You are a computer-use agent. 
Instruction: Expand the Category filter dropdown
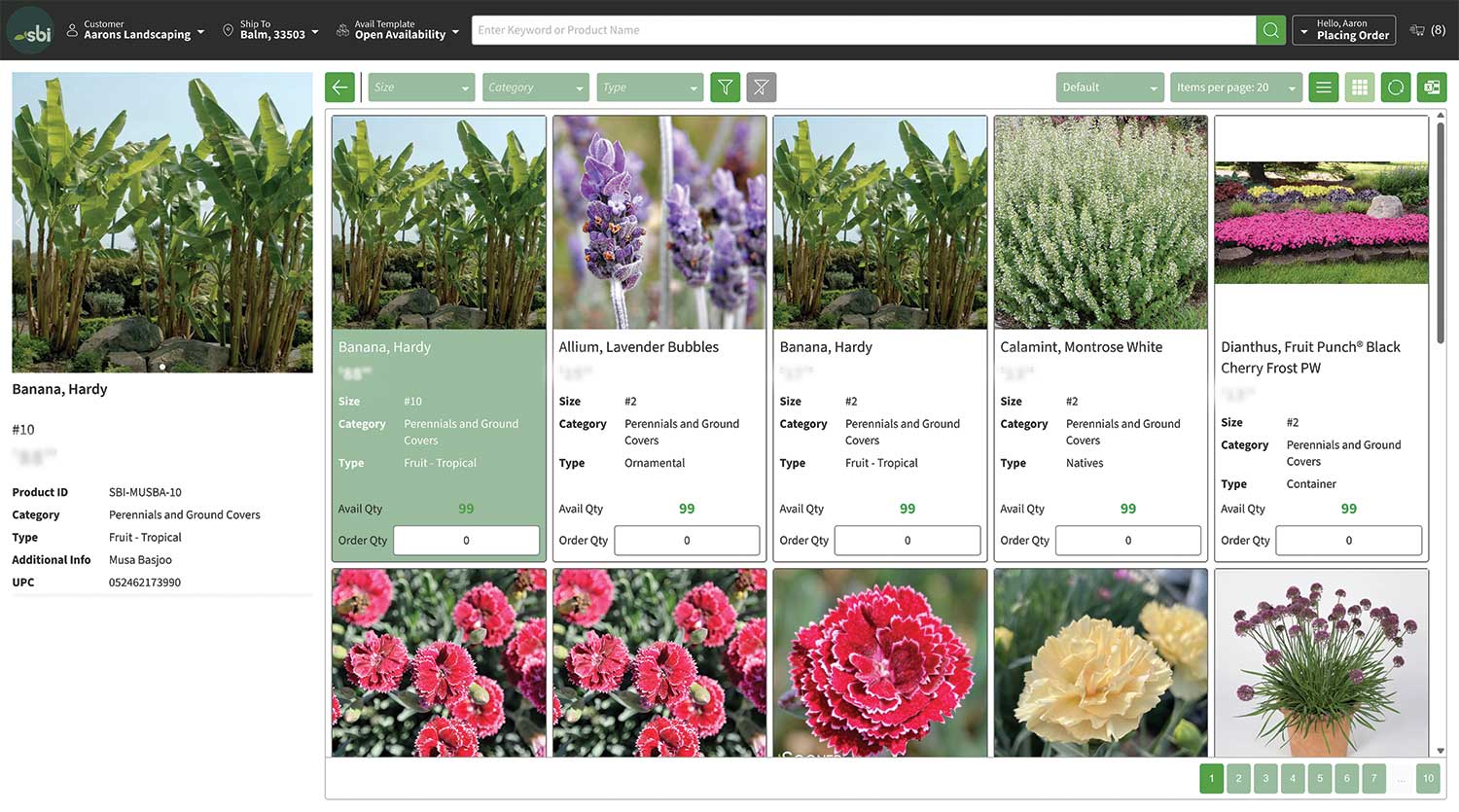535,88
